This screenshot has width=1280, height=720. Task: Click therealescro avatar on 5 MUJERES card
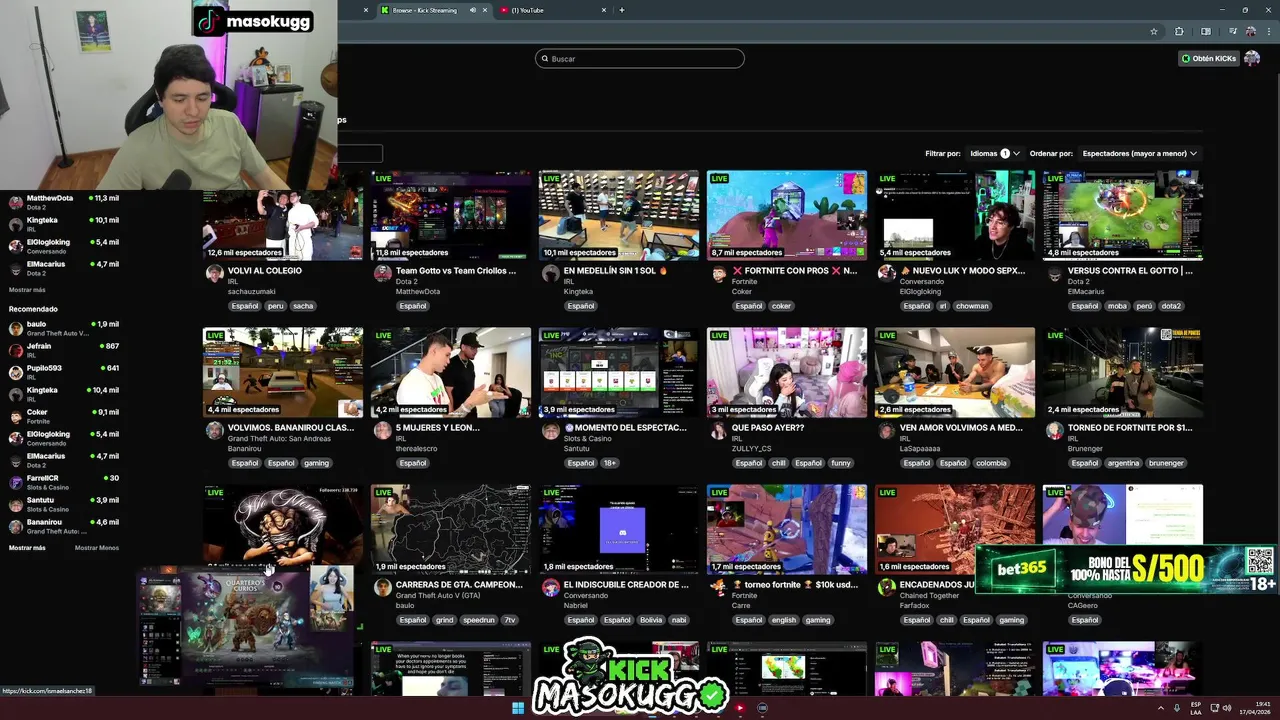(382, 430)
